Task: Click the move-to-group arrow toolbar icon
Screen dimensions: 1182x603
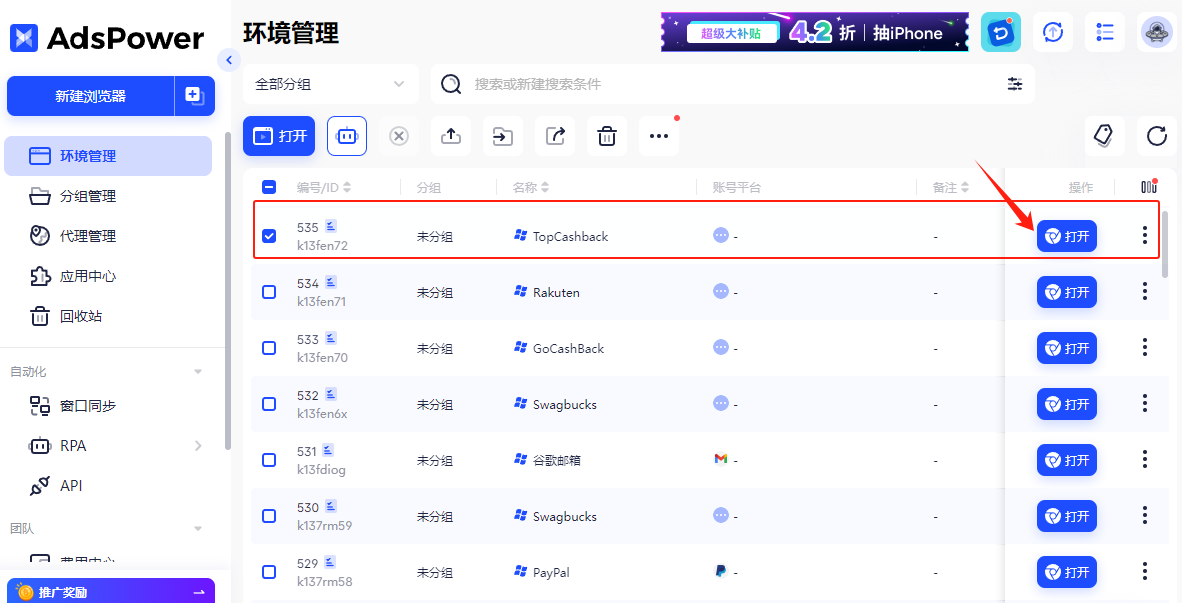Action: point(503,136)
